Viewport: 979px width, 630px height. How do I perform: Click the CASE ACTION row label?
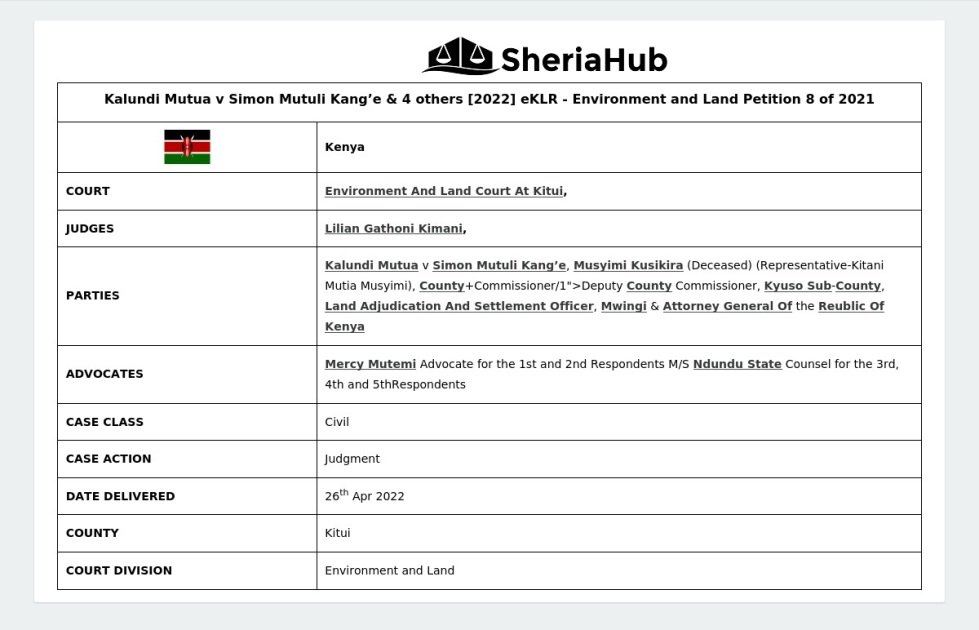pos(109,459)
